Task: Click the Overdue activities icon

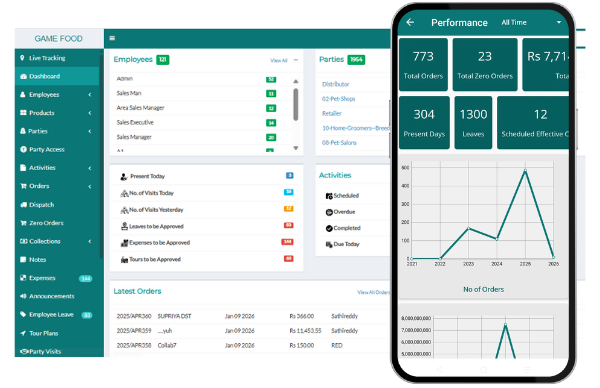Action: [329, 212]
